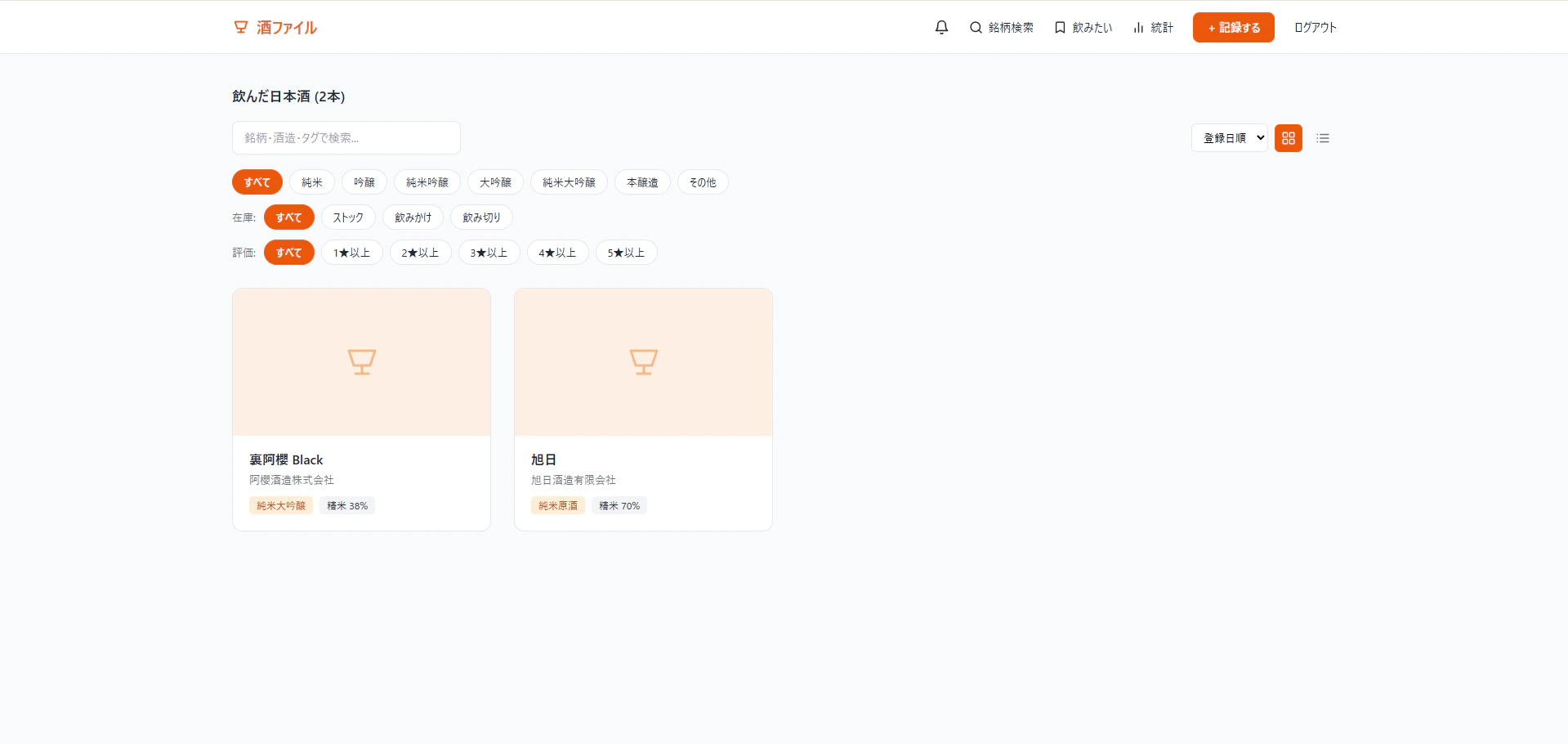Open the 登録日順 sort dropdown

pos(1230,138)
